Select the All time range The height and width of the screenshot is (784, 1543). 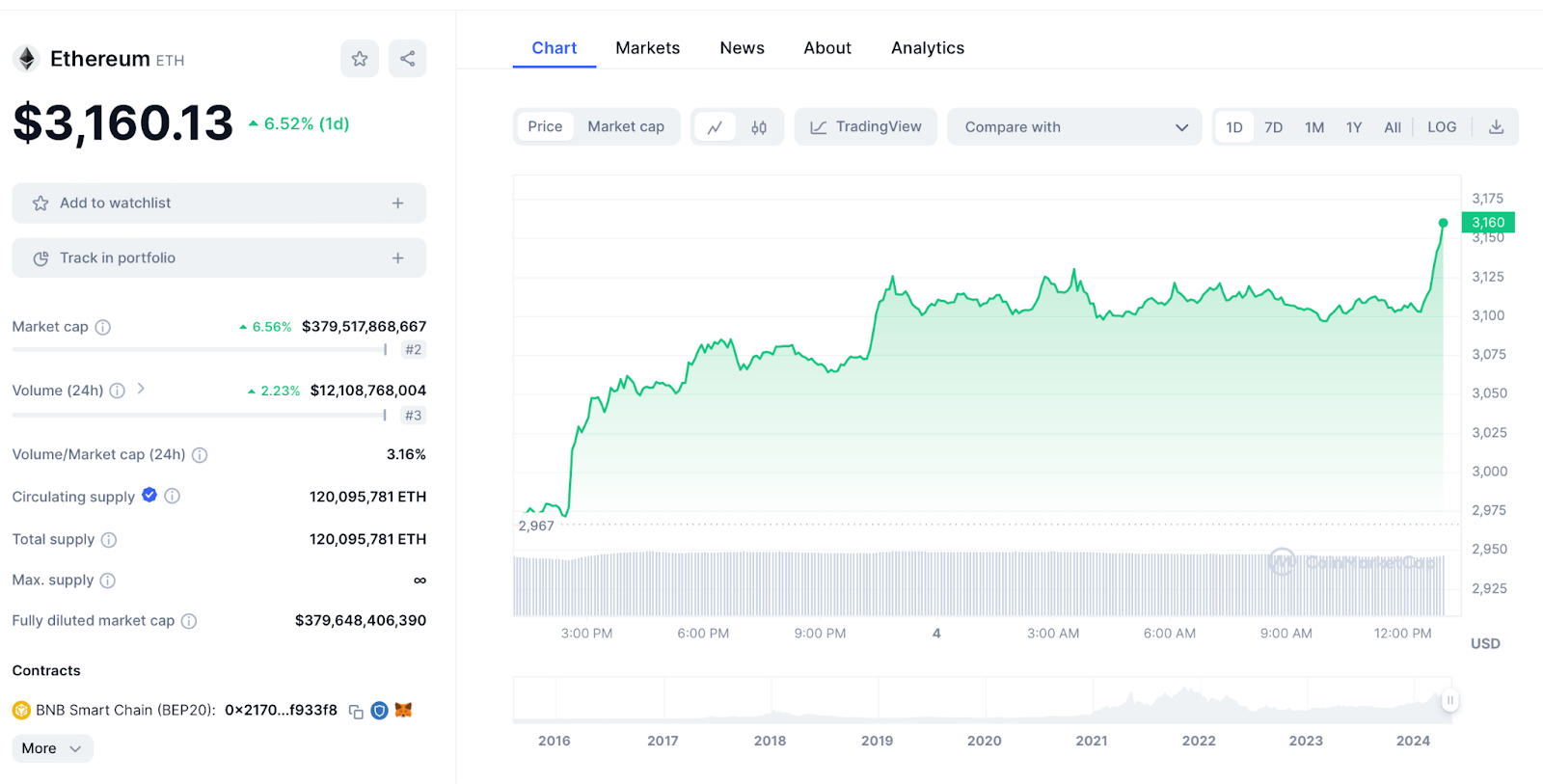(x=1393, y=127)
